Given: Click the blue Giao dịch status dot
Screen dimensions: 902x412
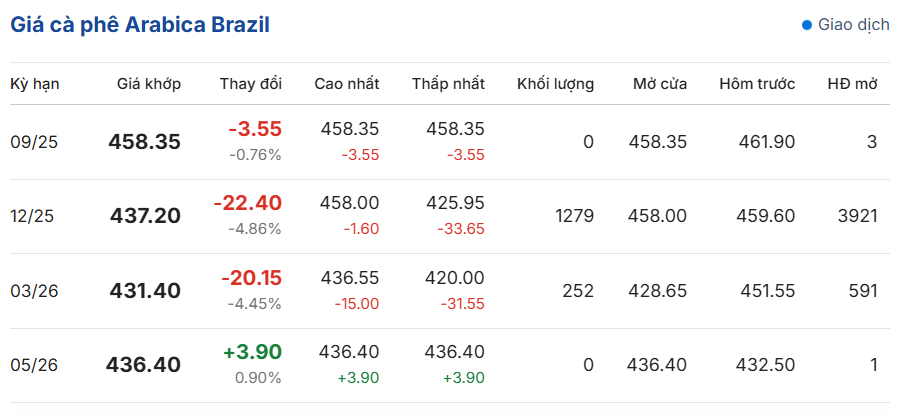Looking at the screenshot, I should pyautogui.click(x=807, y=25).
